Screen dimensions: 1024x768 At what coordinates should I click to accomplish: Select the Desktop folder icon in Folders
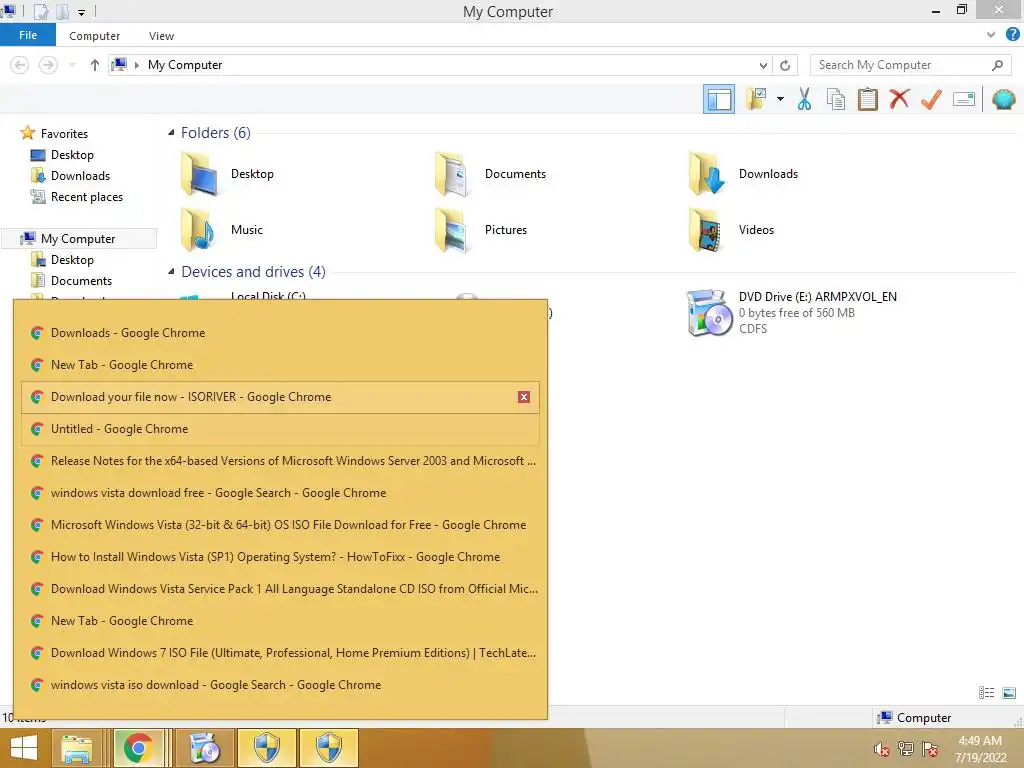click(x=199, y=174)
